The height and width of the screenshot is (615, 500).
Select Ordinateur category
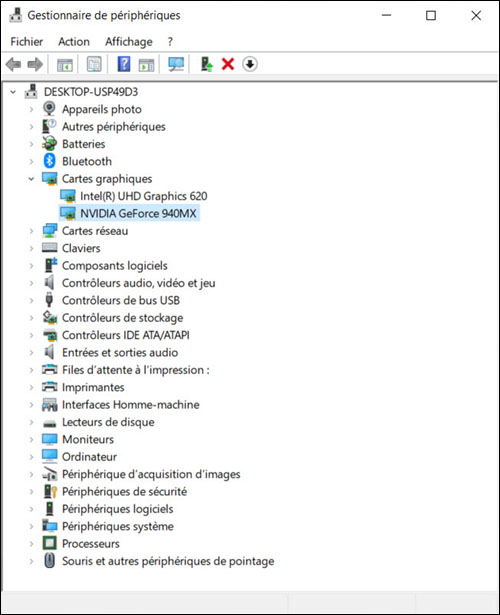click(x=89, y=457)
